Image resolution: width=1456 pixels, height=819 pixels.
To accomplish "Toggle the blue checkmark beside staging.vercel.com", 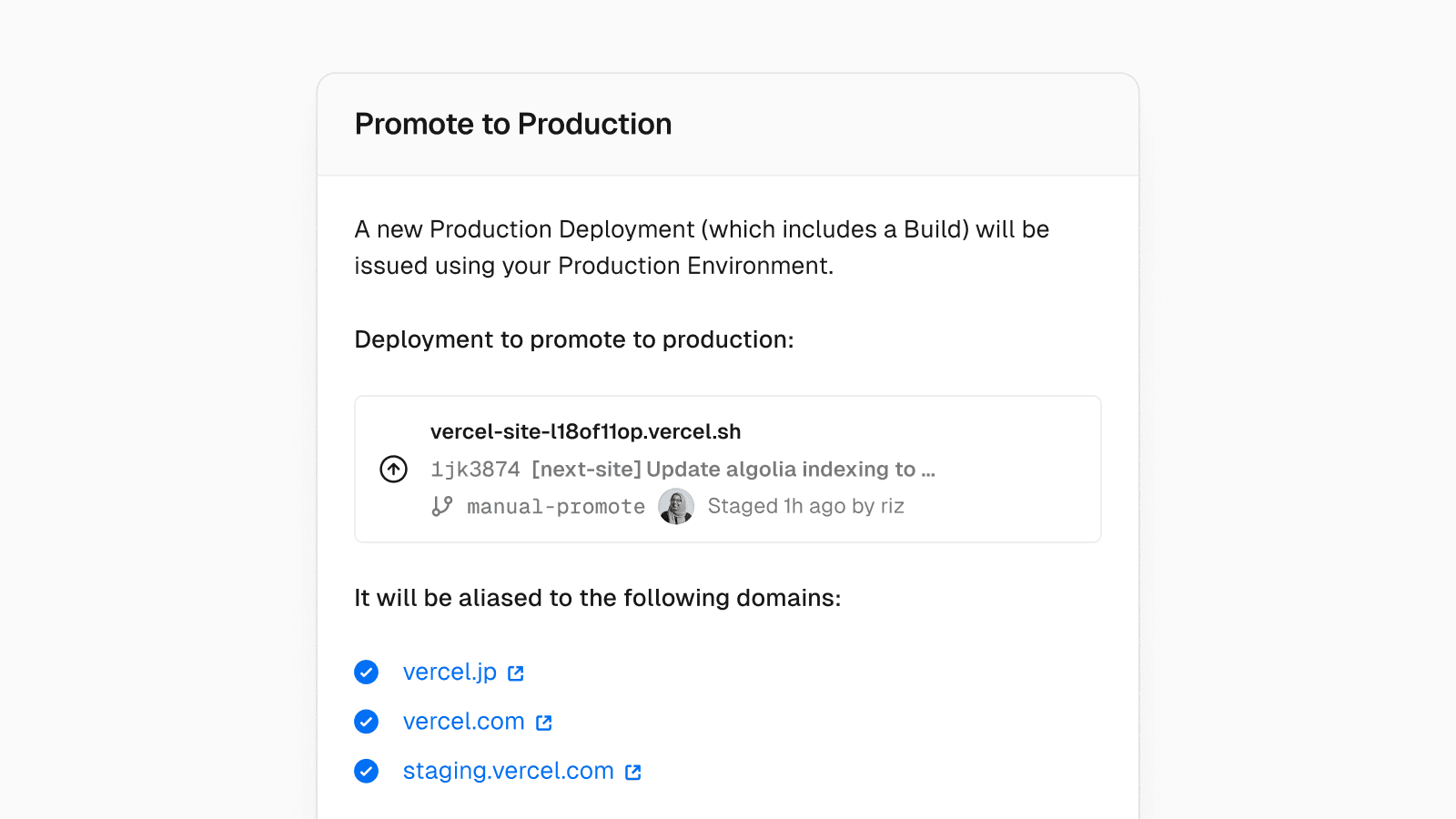I will pos(366,771).
